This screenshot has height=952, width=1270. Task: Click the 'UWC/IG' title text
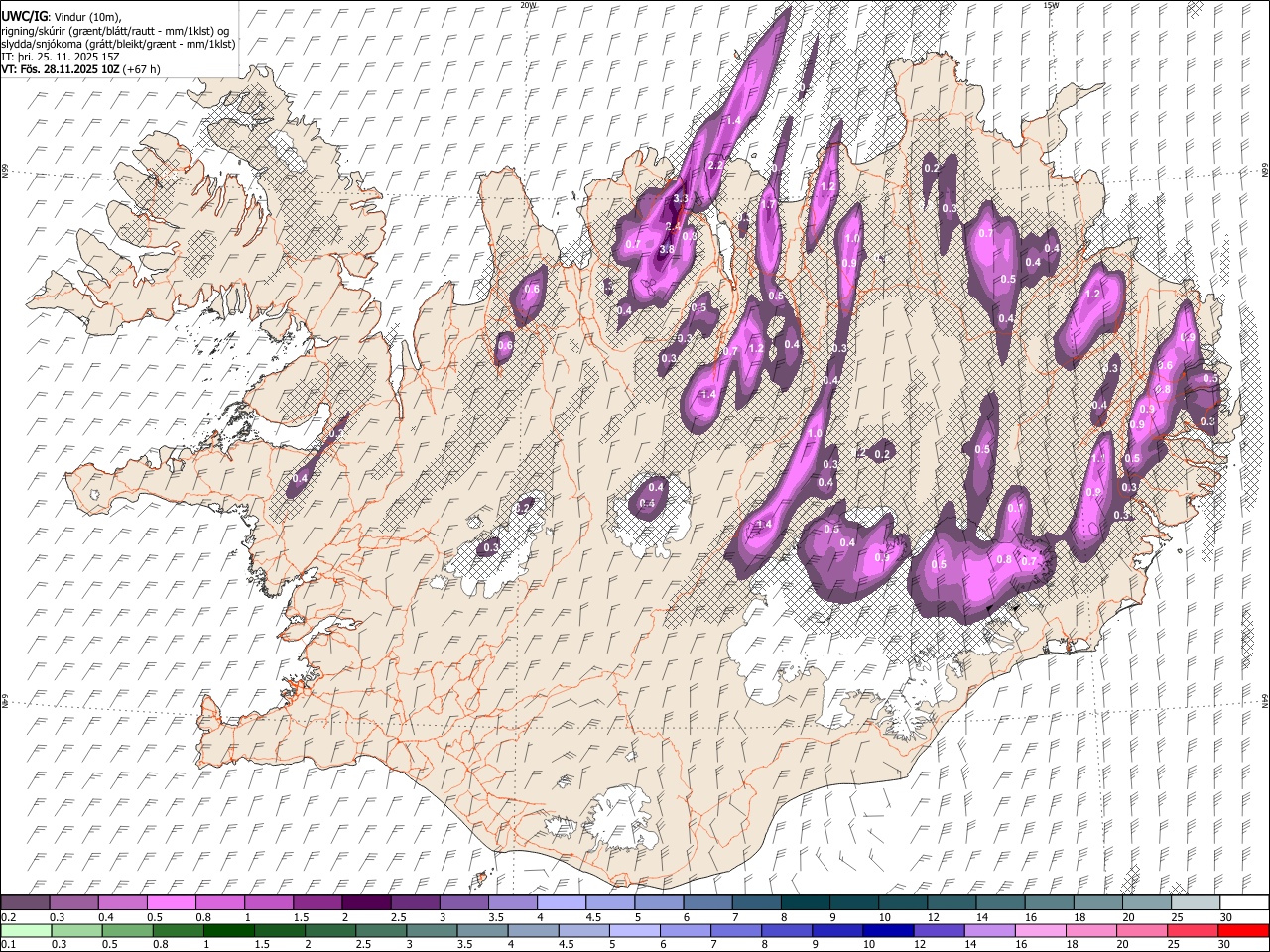pos(25,16)
